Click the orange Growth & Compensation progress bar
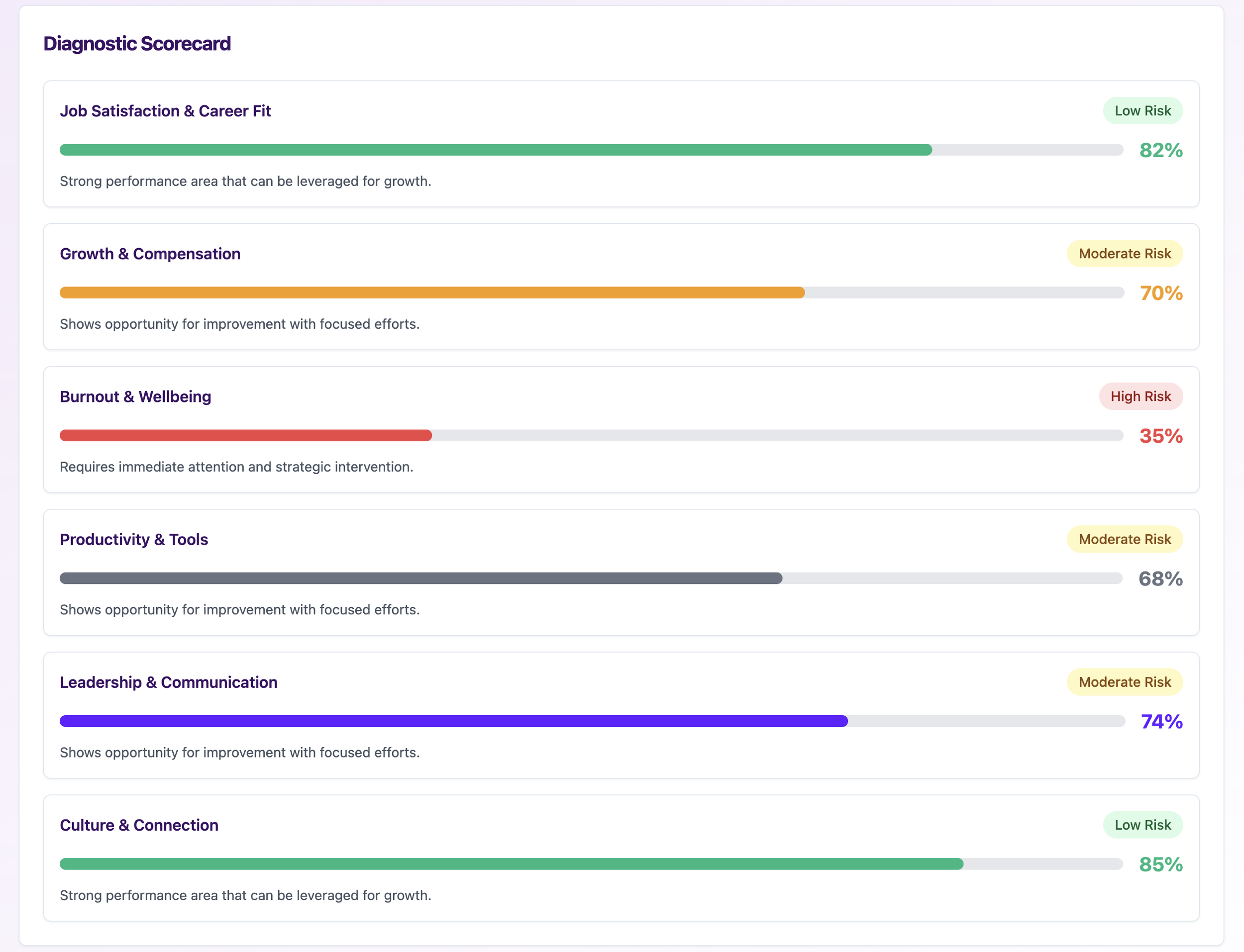The height and width of the screenshot is (952, 1244). click(432, 293)
